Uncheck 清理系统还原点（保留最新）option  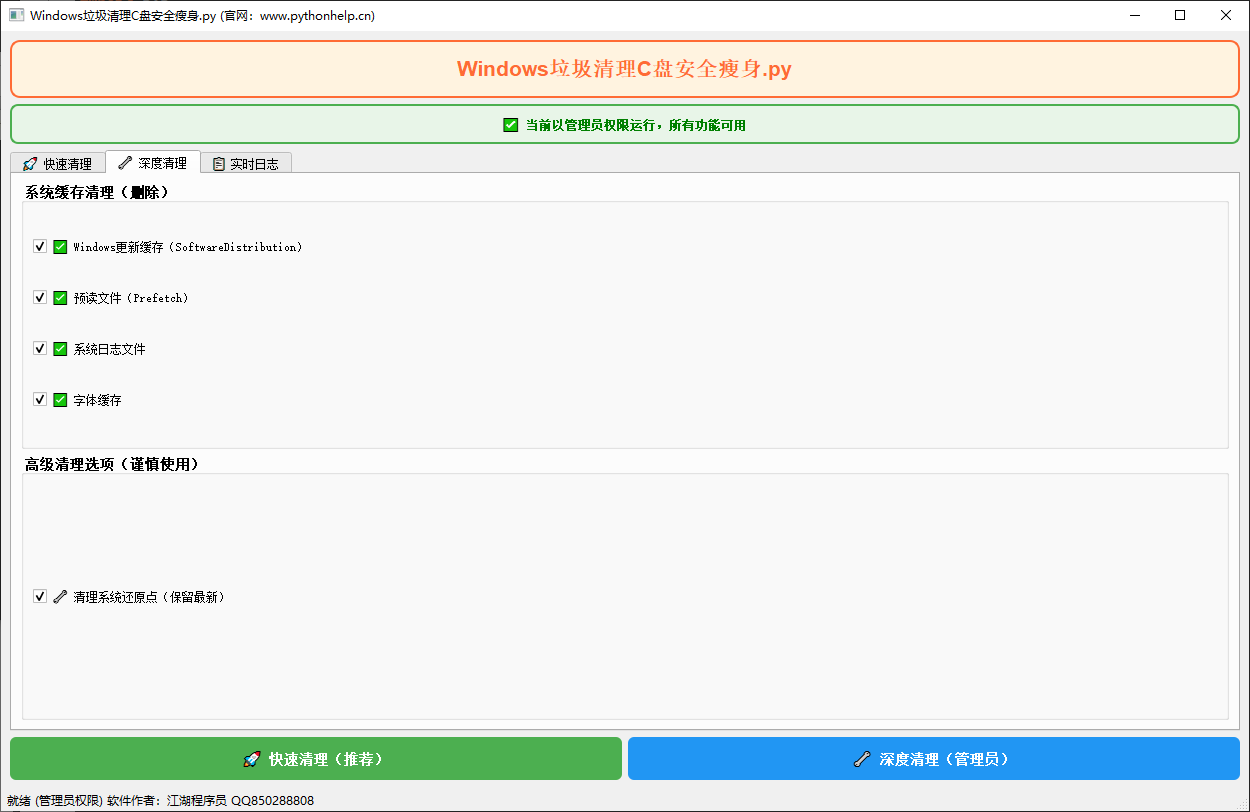click(39, 596)
